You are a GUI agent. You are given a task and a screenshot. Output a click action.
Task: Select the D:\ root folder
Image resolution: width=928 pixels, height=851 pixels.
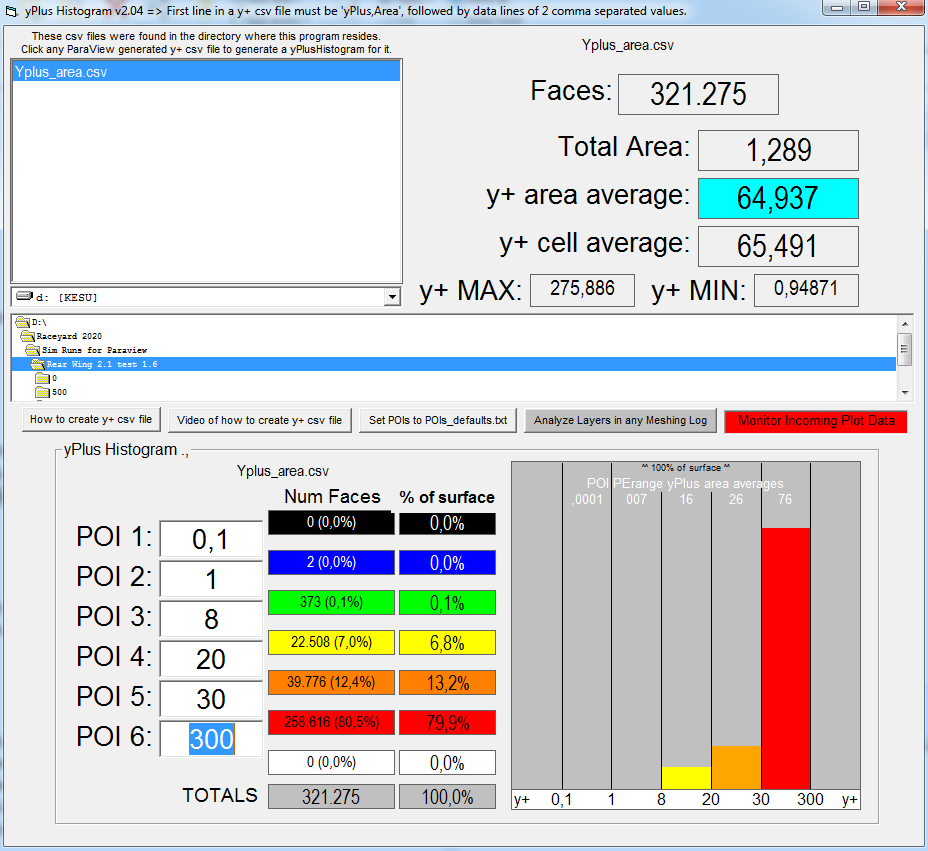pyautogui.click(x=40, y=323)
